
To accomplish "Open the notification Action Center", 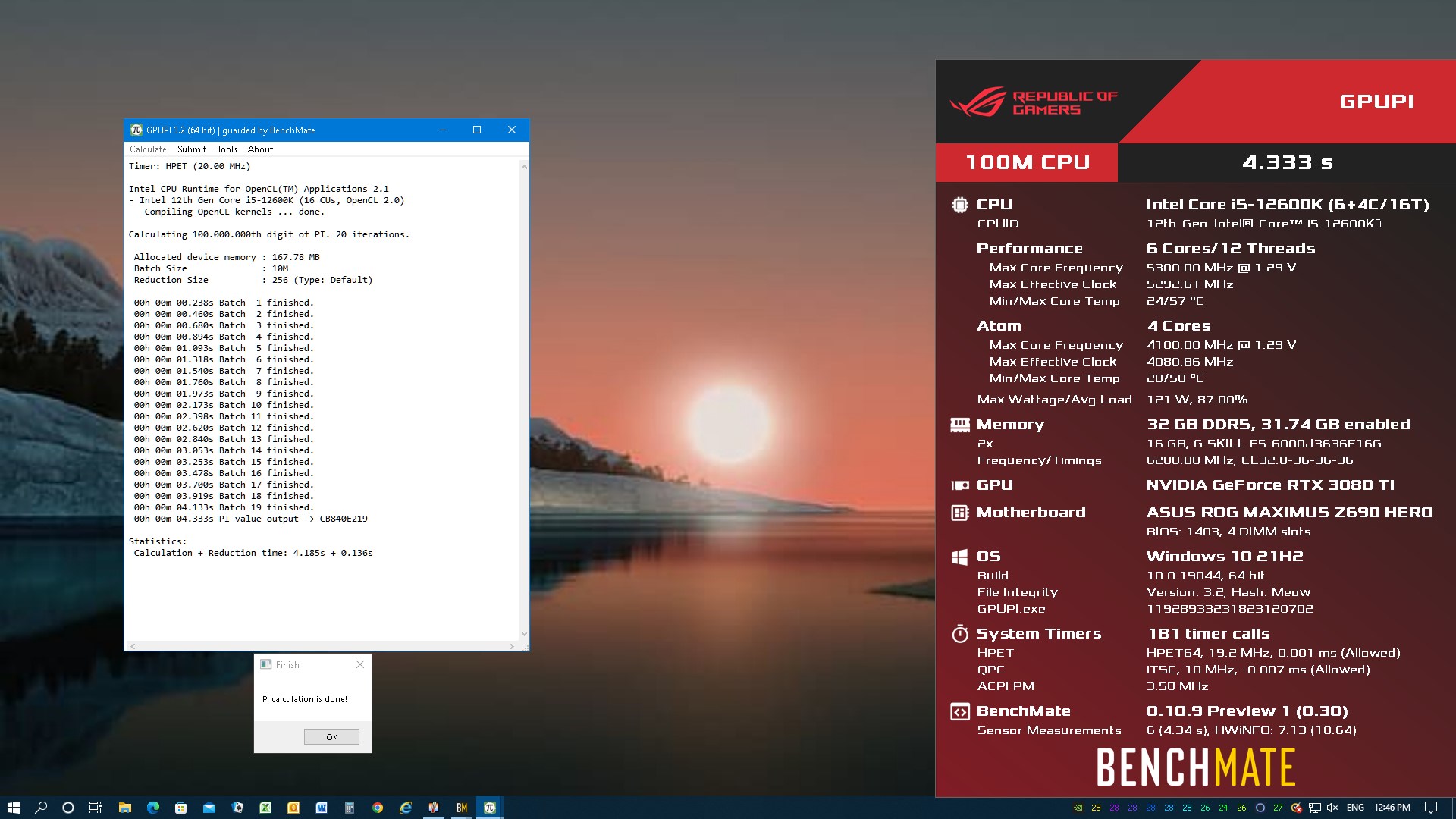I will click(1431, 808).
